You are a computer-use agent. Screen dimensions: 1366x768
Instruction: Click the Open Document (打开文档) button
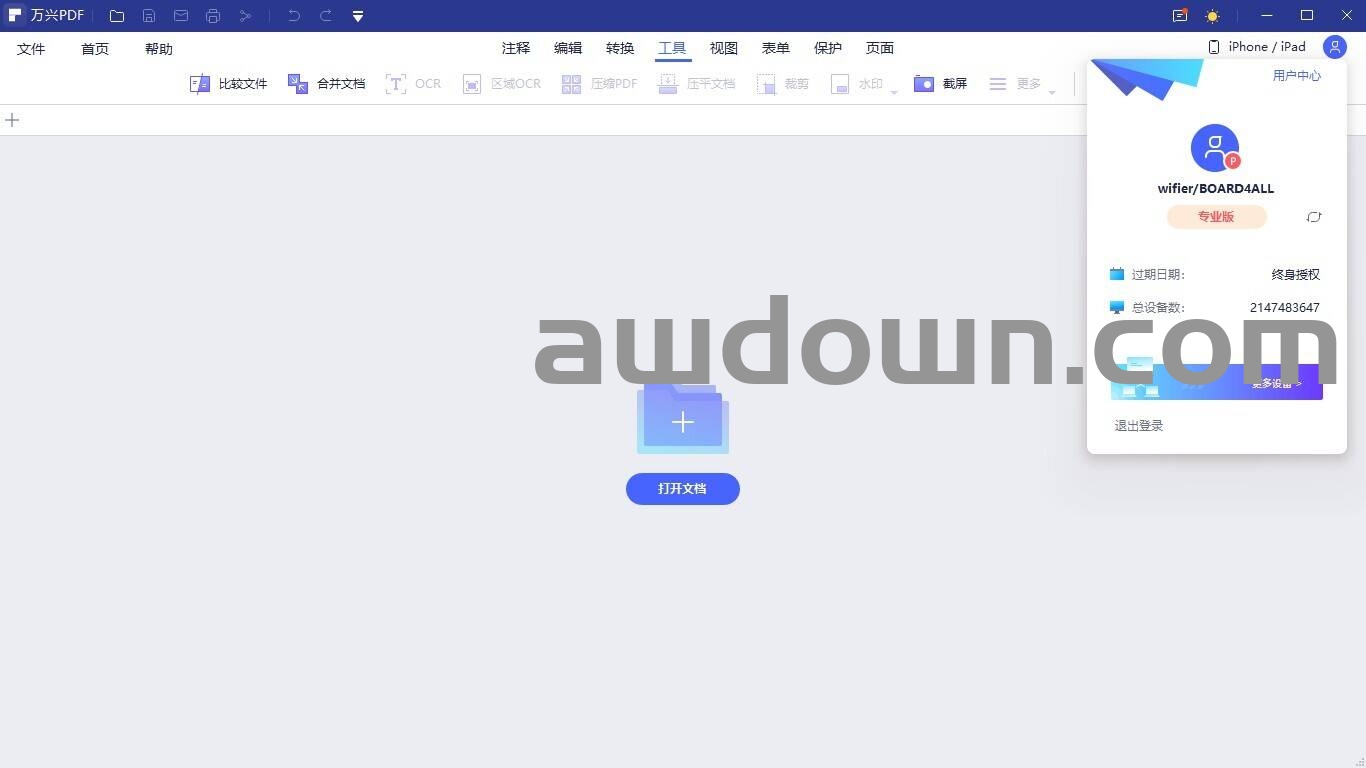coord(683,489)
